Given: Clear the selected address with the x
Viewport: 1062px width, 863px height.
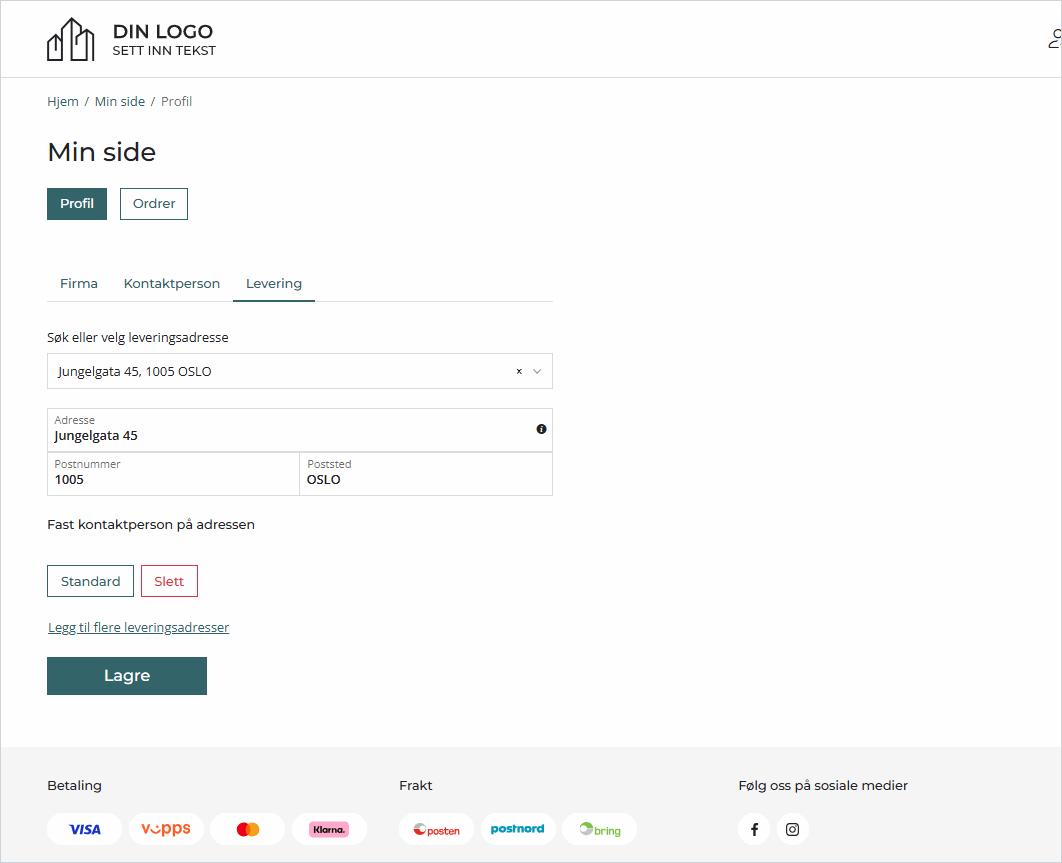Looking at the screenshot, I should coord(519,371).
